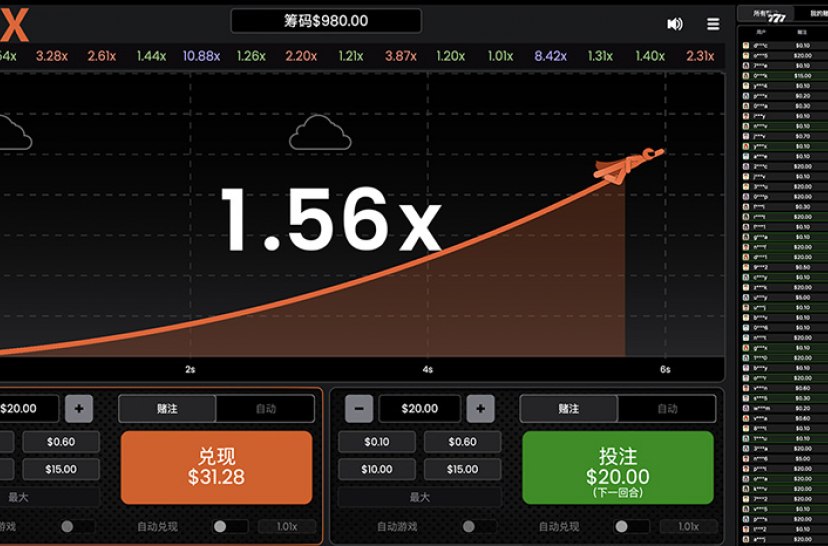Edit left panel auto cashout 1.01x field
828x546 pixels.
pos(287,526)
